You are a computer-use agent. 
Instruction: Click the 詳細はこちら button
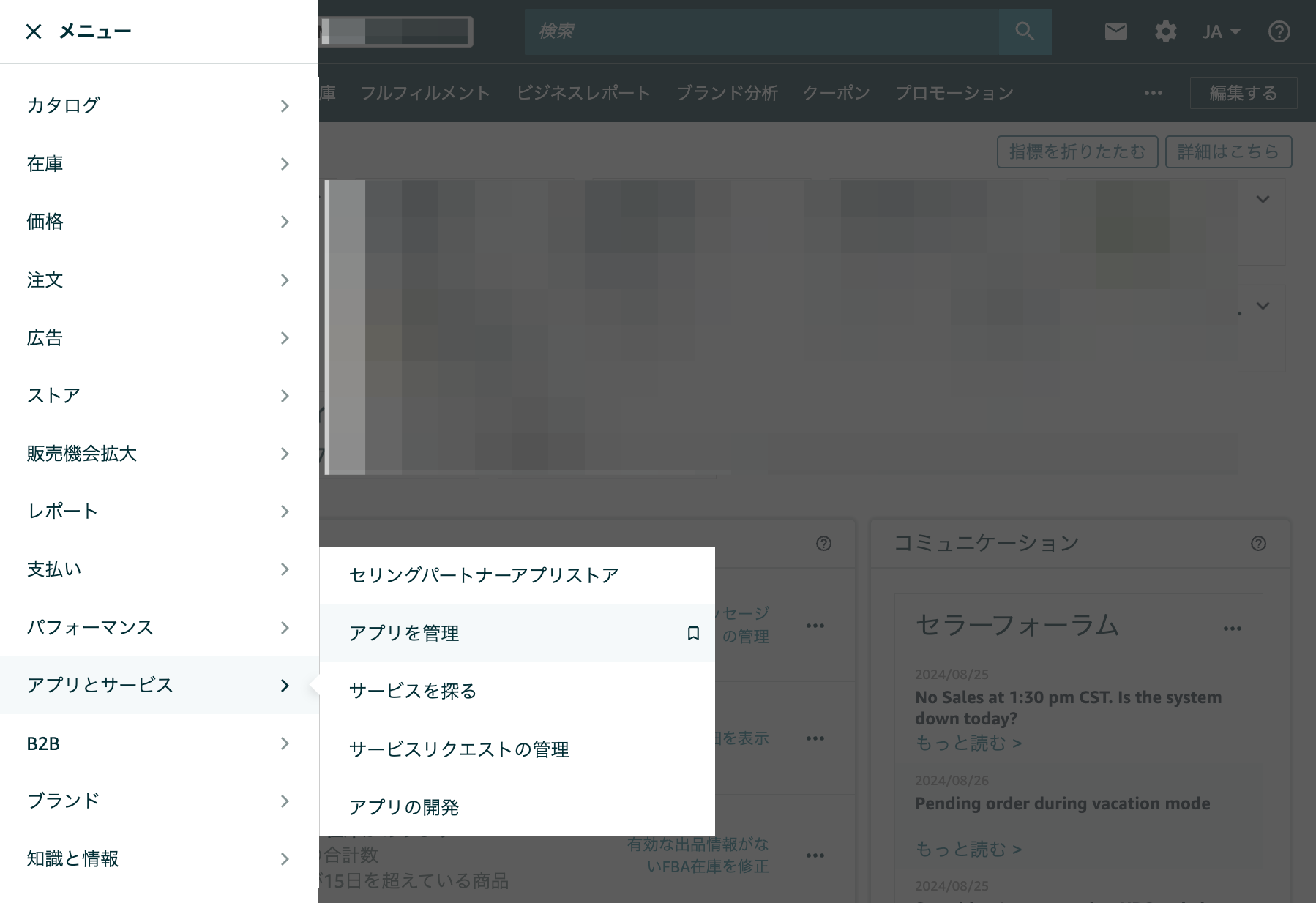pyautogui.click(x=1228, y=151)
